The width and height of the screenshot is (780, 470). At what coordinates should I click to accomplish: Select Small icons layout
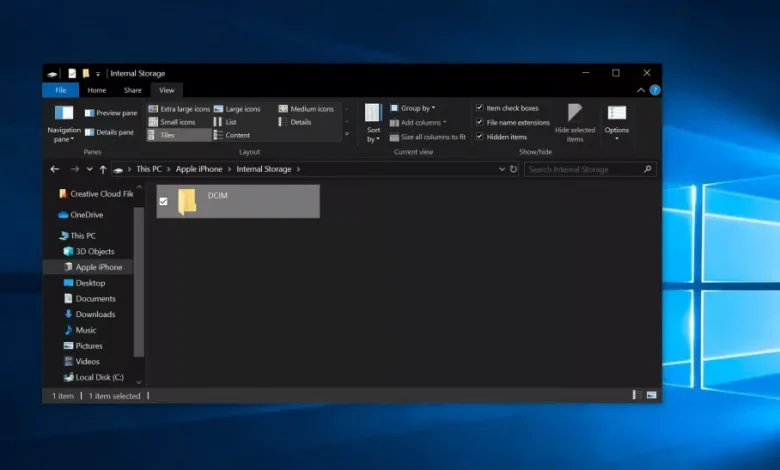[x=172, y=122]
